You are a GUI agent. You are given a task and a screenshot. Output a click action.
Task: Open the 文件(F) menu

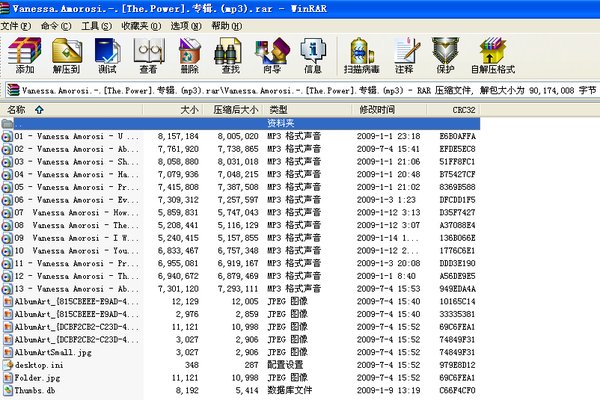[x=16, y=26]
